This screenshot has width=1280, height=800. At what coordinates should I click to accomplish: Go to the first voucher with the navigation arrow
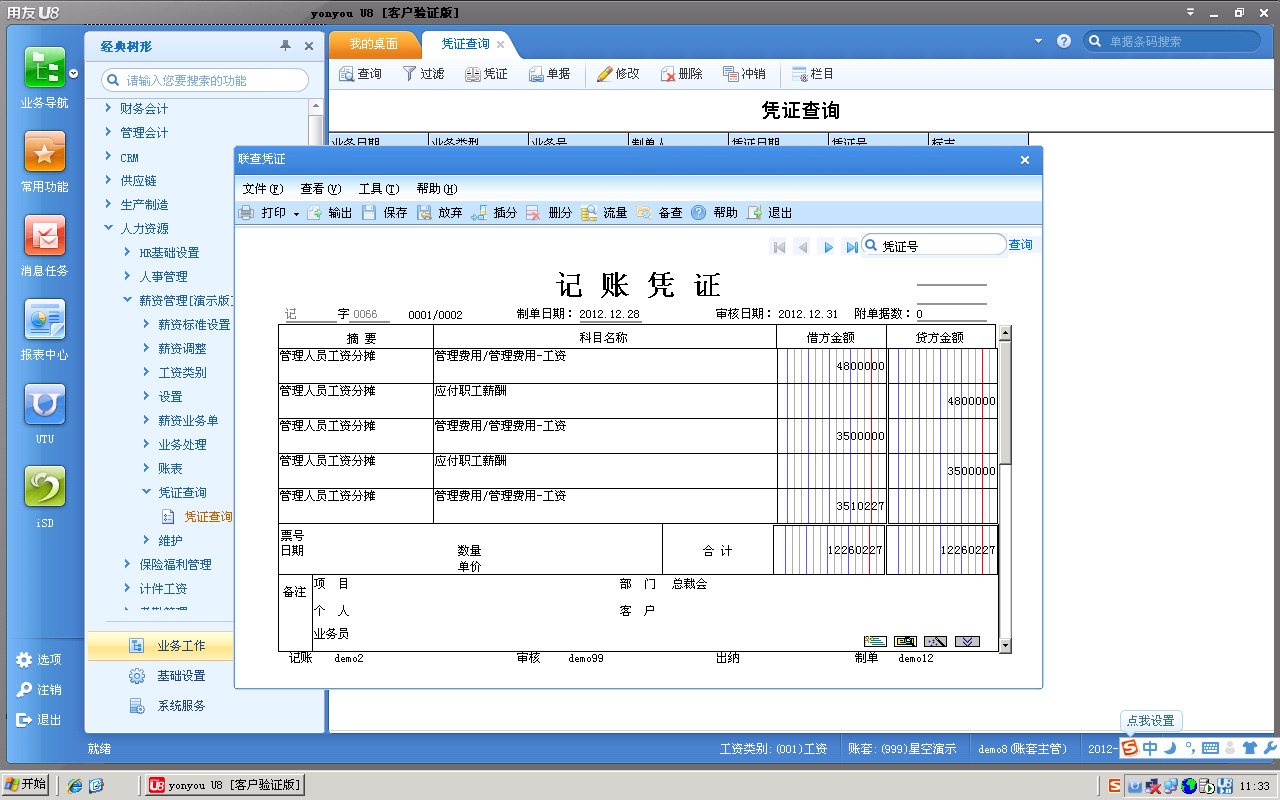tap(779, 247)
